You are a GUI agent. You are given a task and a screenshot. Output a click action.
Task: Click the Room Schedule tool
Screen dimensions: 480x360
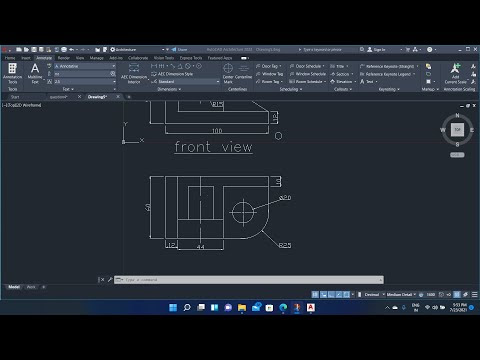[307, 81]
